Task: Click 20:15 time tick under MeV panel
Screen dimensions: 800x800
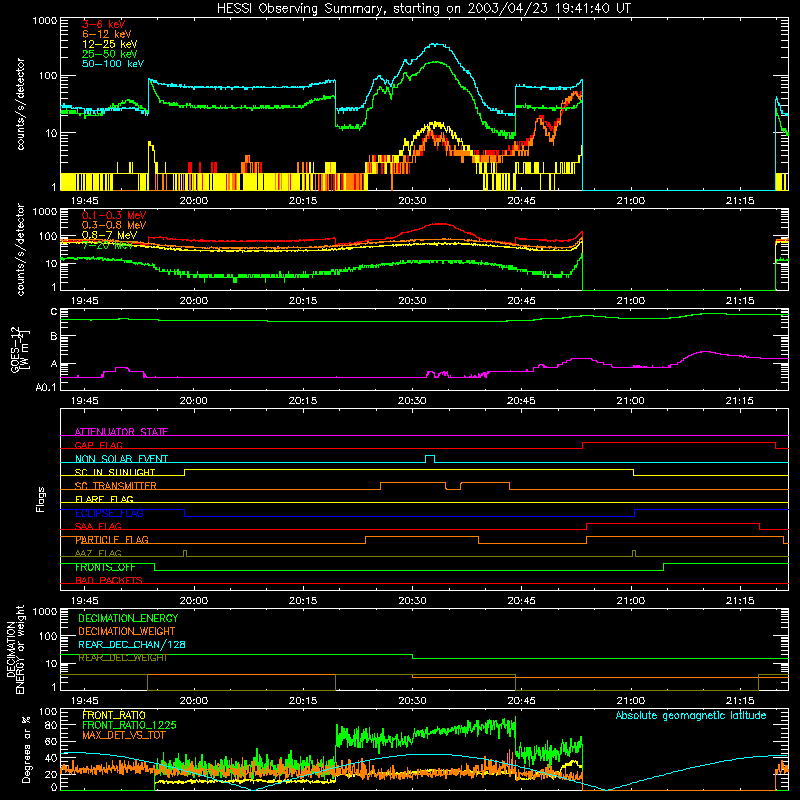Action: (x=303, y=301)
